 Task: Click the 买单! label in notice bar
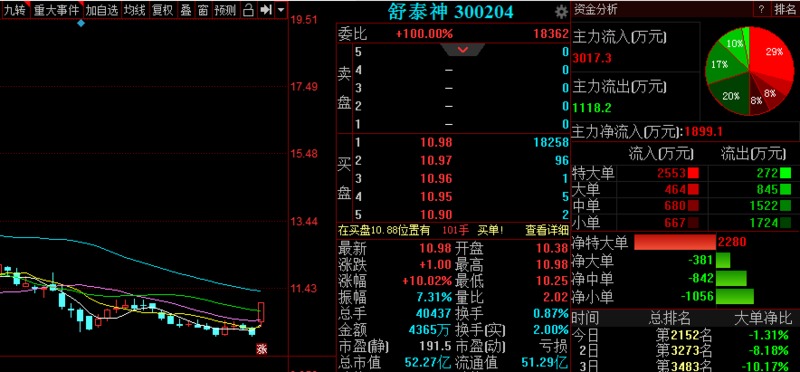point(490,231)
